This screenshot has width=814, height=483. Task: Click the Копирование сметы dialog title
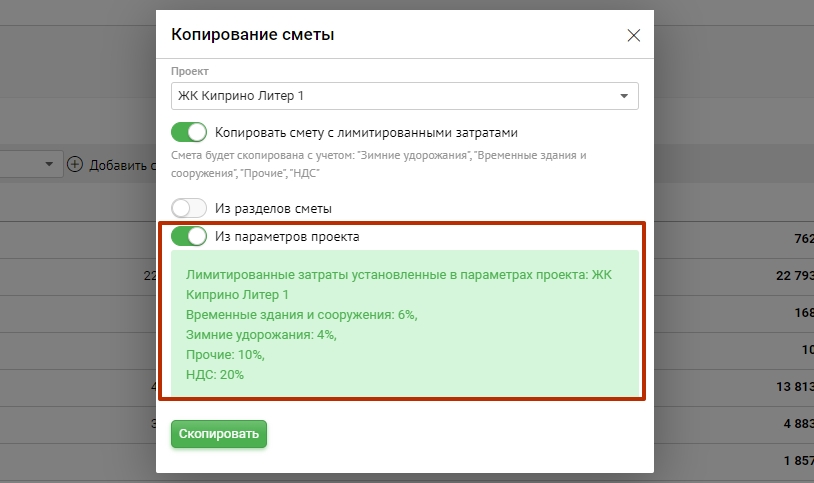pyautogui.click(x=253, y=35)
